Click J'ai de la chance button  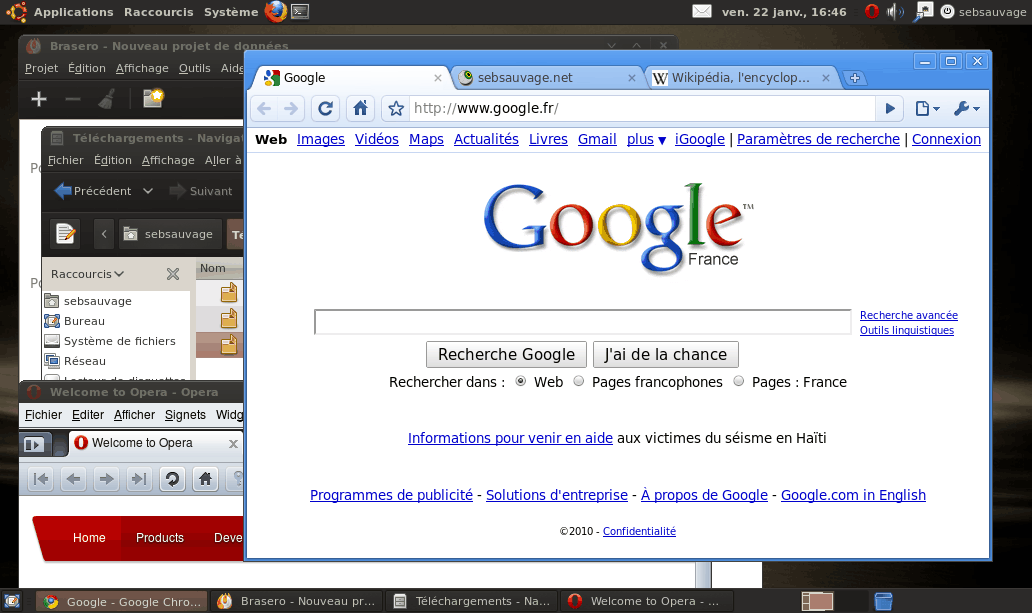(x=665, y=354)
